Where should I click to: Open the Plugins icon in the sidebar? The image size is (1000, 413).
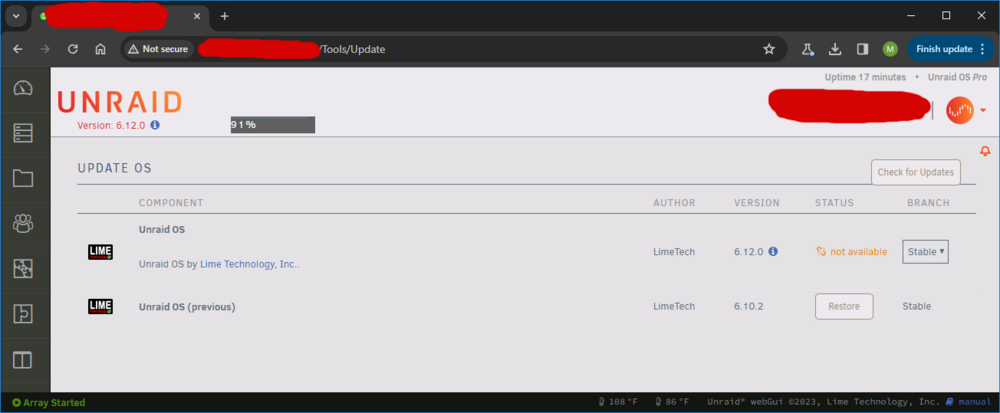point(23,314)
